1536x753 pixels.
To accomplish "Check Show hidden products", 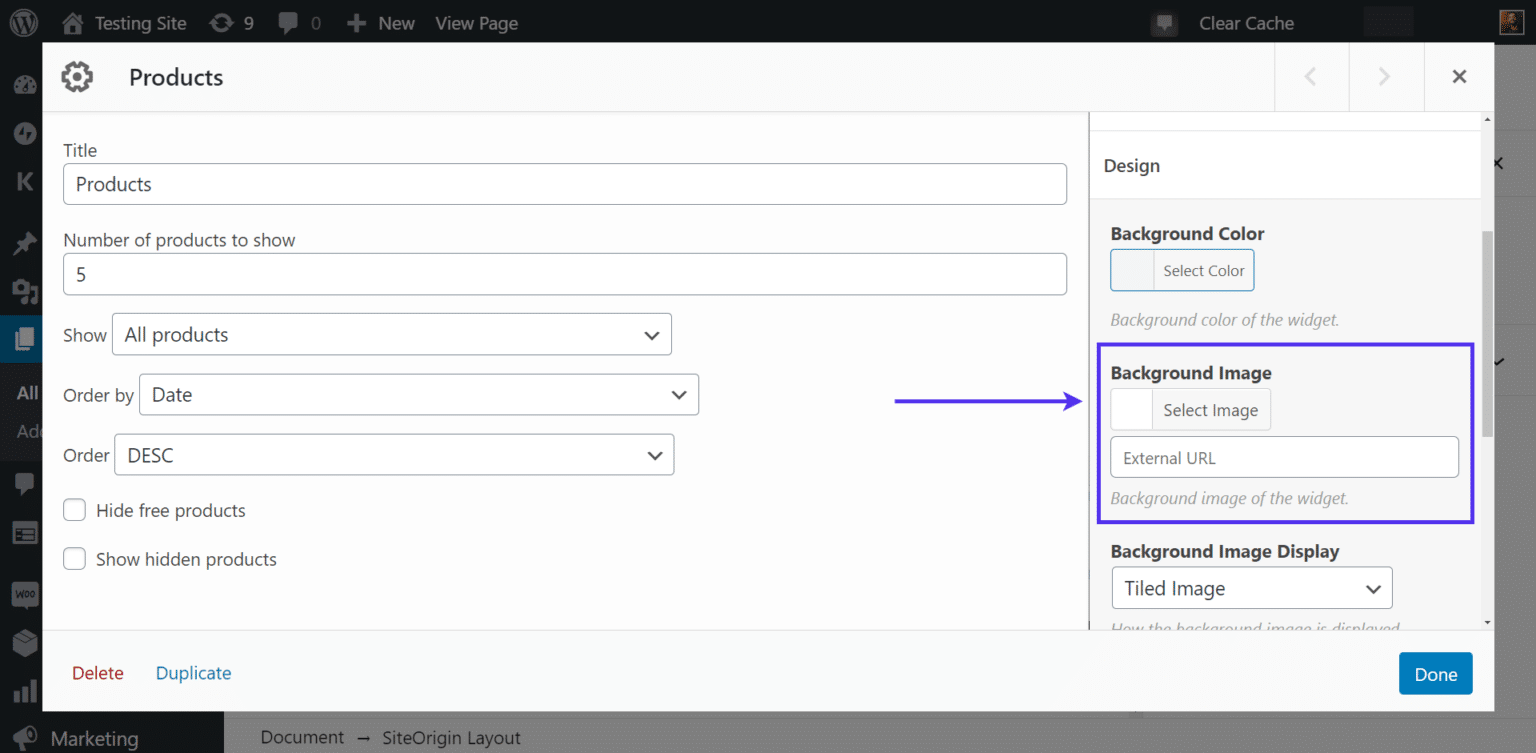I will click(x=74, y=559).
